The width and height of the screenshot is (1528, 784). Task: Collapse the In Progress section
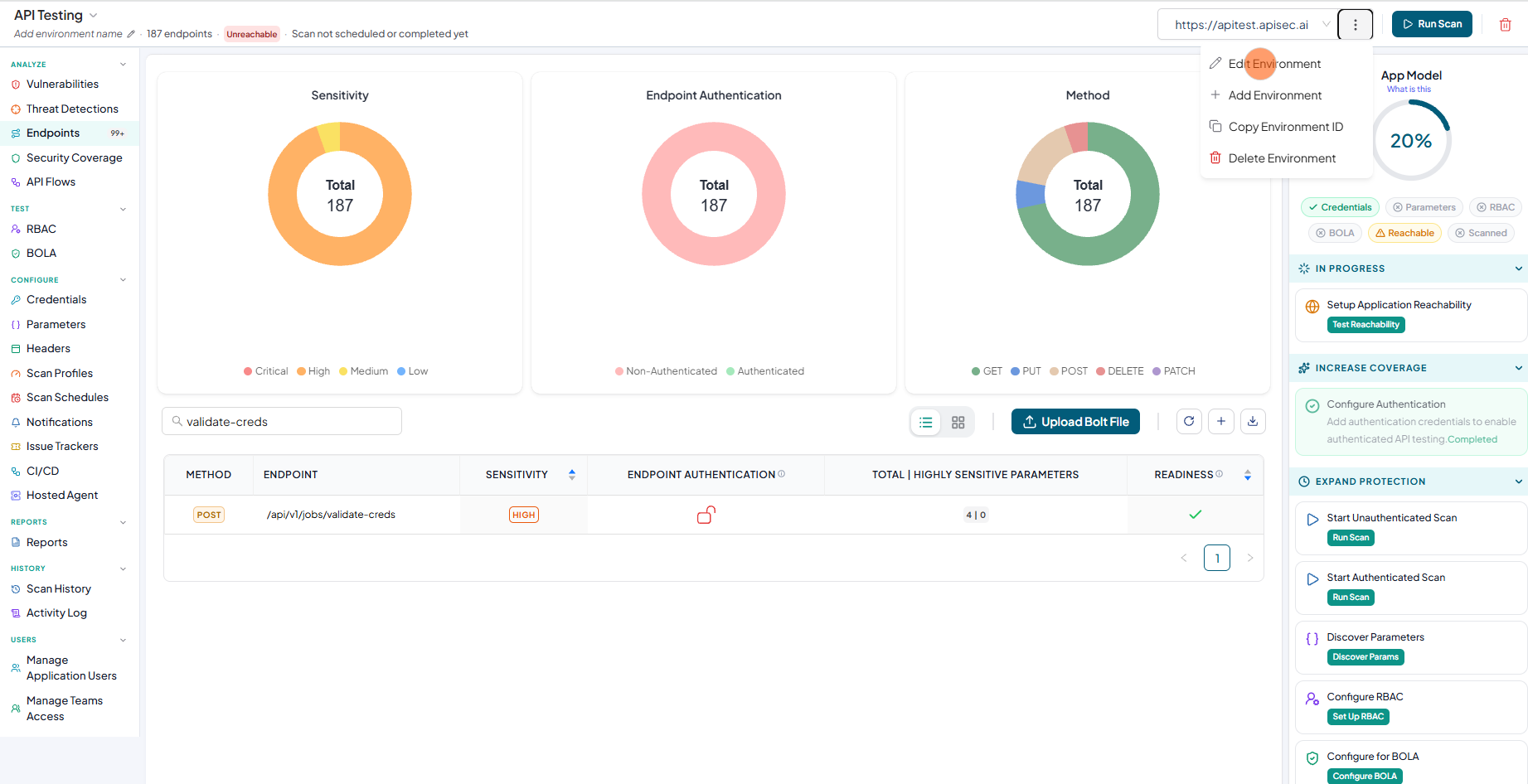(1518, 269)
